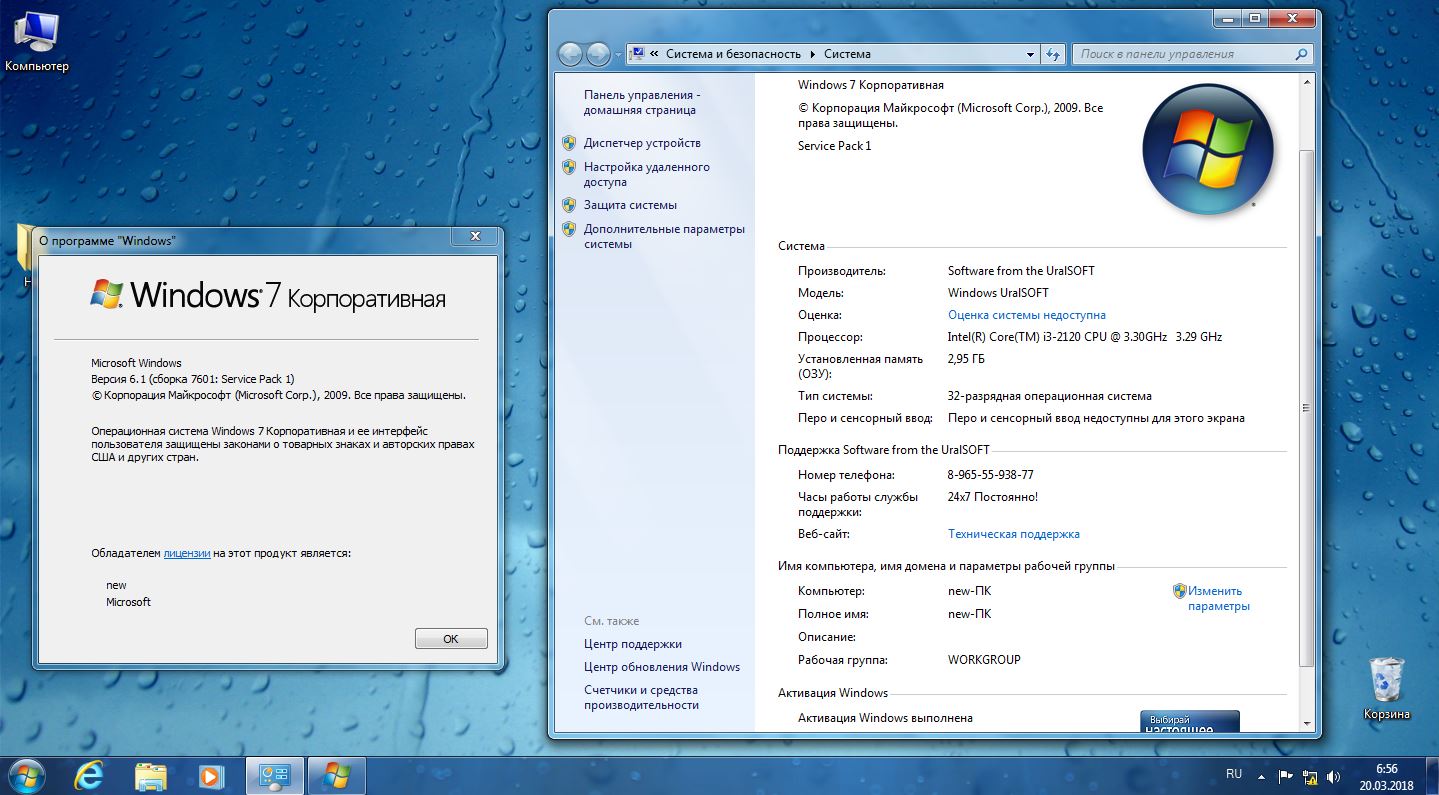Open the address bar history dropdown
Viewport: 1439px width, 795px height.
[1031, 54]
